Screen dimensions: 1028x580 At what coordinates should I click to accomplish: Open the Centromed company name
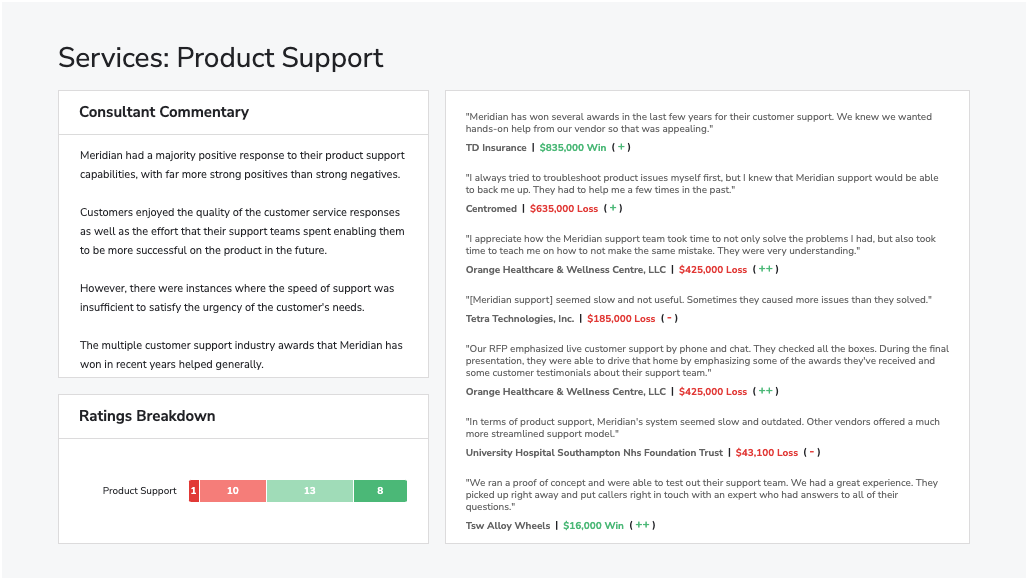click(x=491, y=209)
